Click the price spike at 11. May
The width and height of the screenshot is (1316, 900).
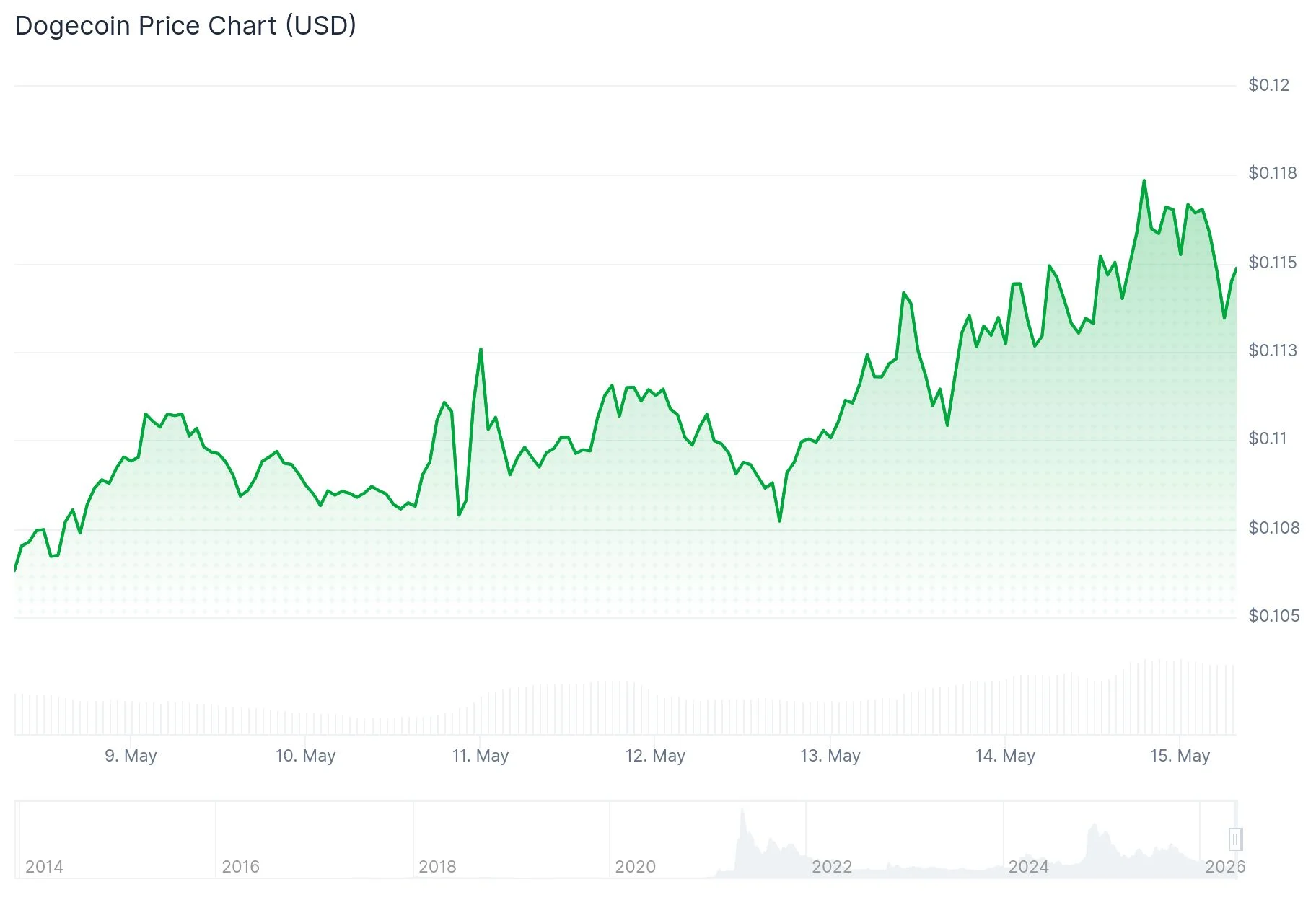coord(481,350)
